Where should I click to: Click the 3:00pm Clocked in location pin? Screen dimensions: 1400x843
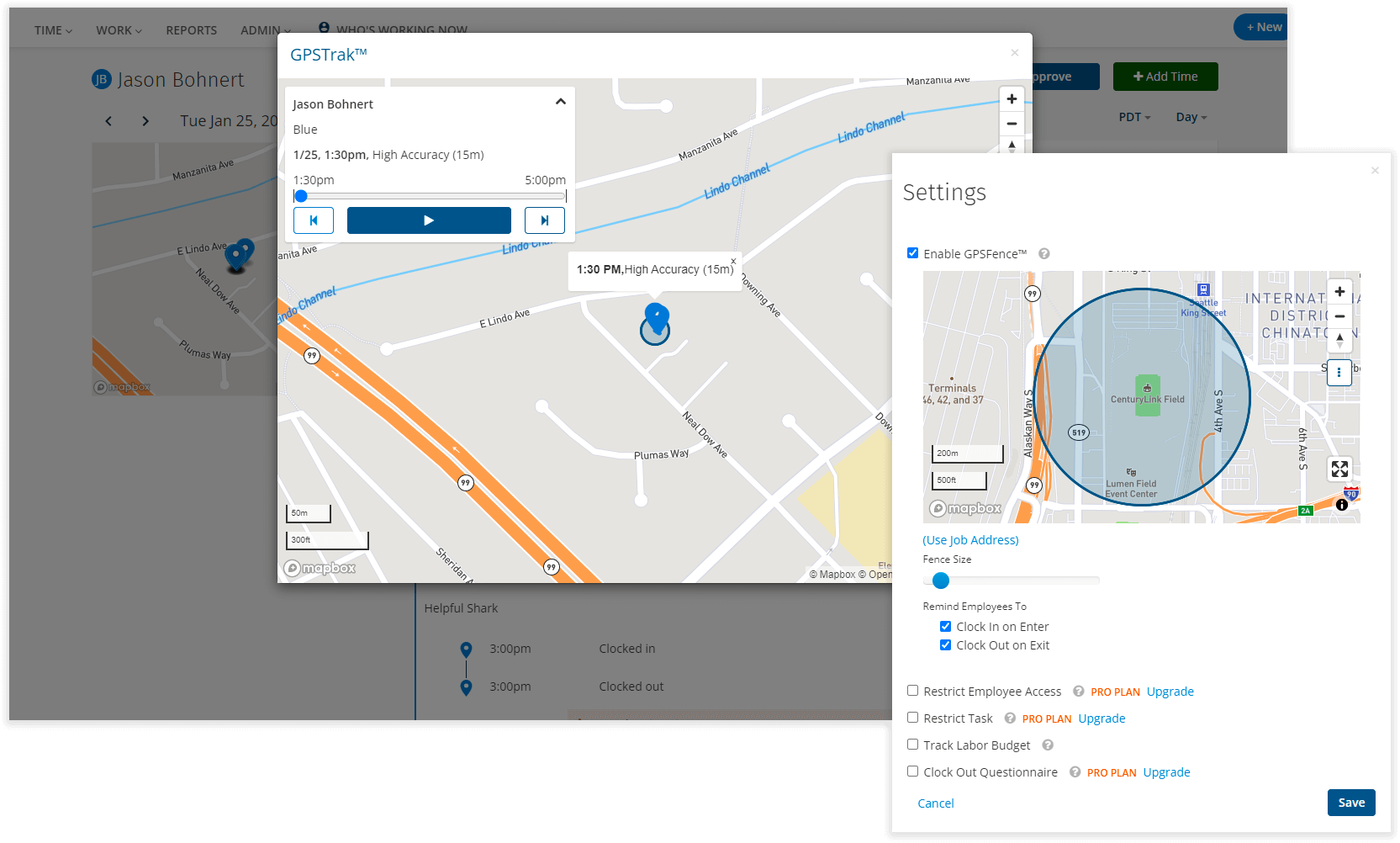coord(467,649)
